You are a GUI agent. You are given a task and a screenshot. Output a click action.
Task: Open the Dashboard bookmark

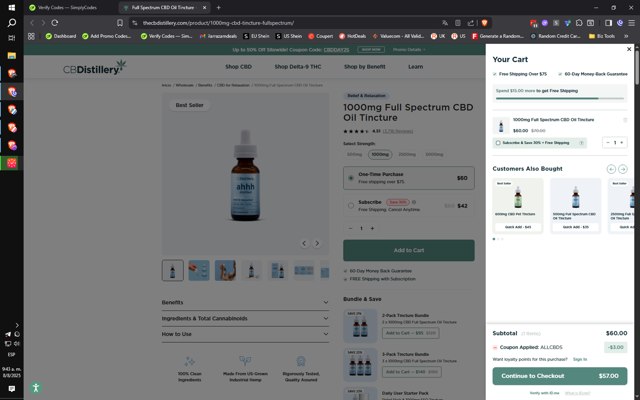[61, 36]
